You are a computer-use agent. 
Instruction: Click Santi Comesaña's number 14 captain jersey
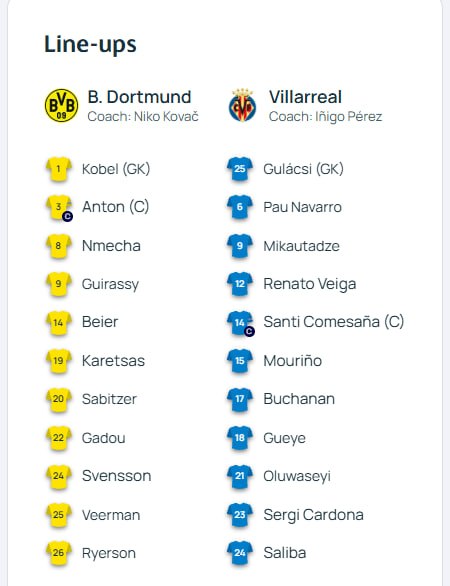[240, 323]
